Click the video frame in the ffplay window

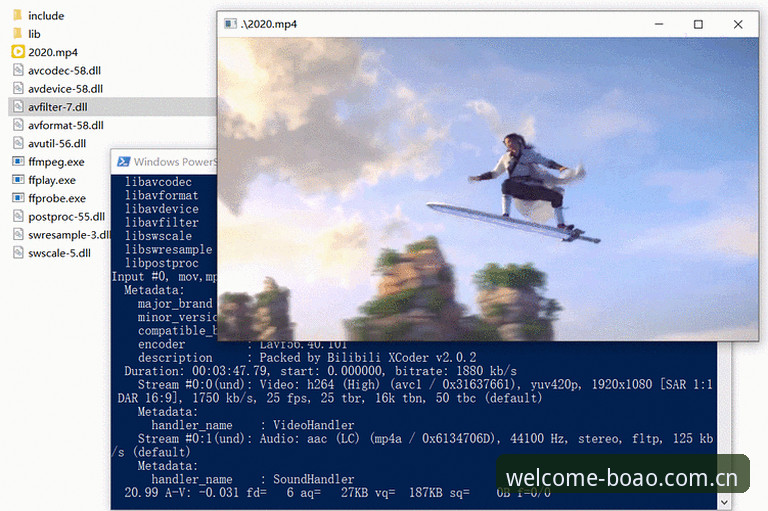click(488, 189)
